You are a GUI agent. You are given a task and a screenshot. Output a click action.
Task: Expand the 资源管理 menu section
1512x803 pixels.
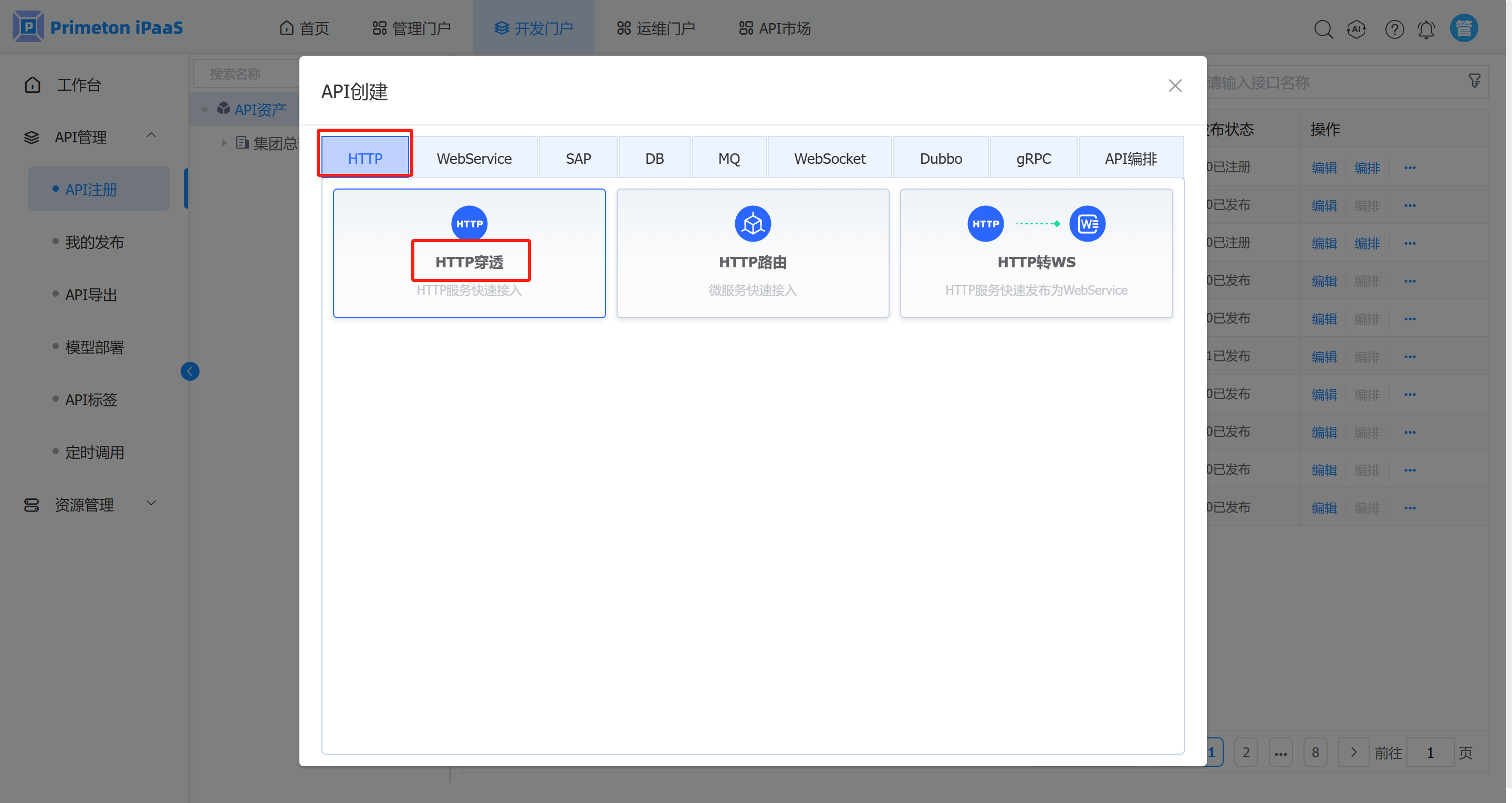tap(151, 504)
